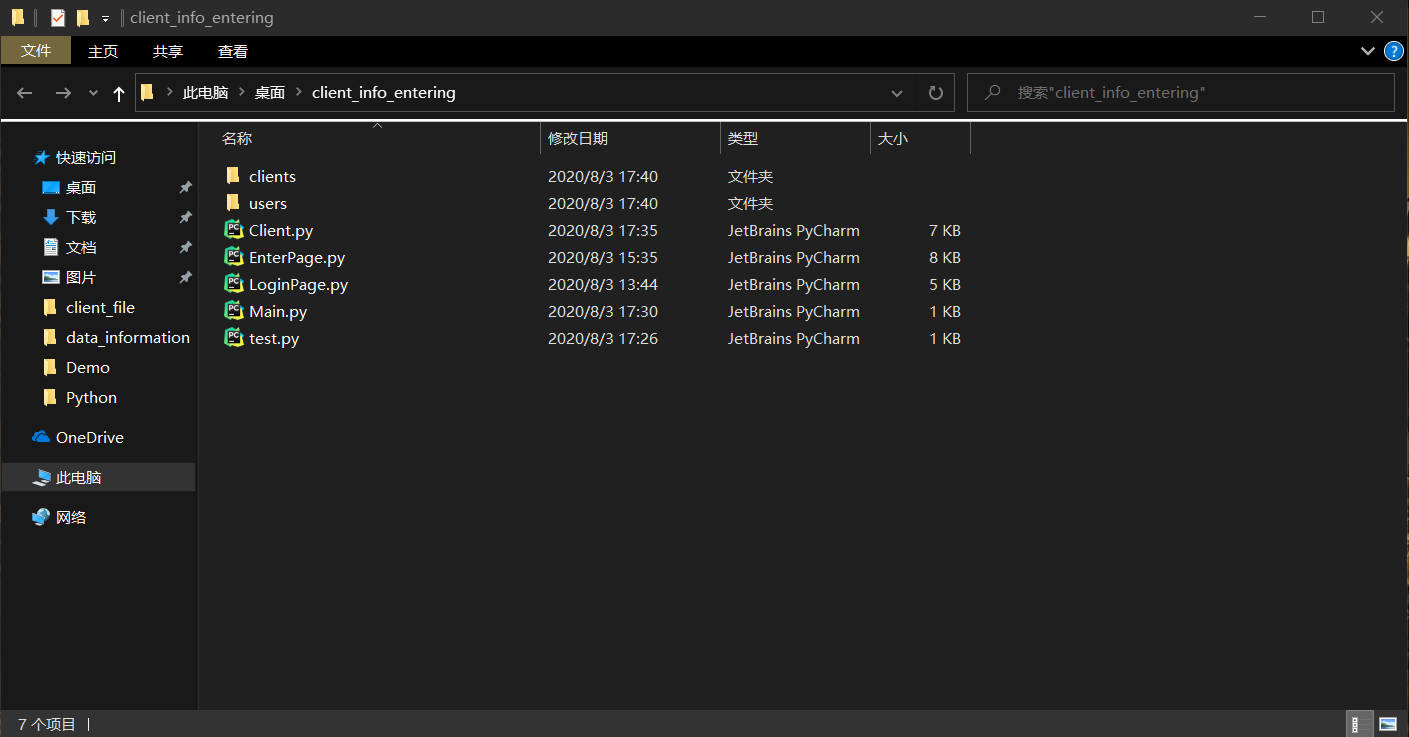Switch to the 查看 ribbon tab
Viewport: 1409px width, 737px height.
click(233, 51)
